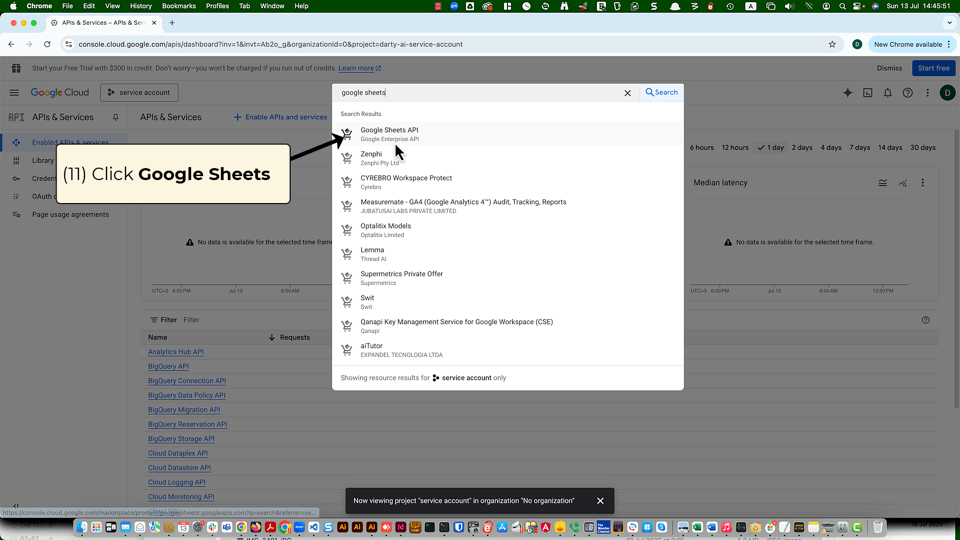Screen dimensions: 960x540
Task: Open BigQuery Data Policy API link
Action: (x=187, y=396)
